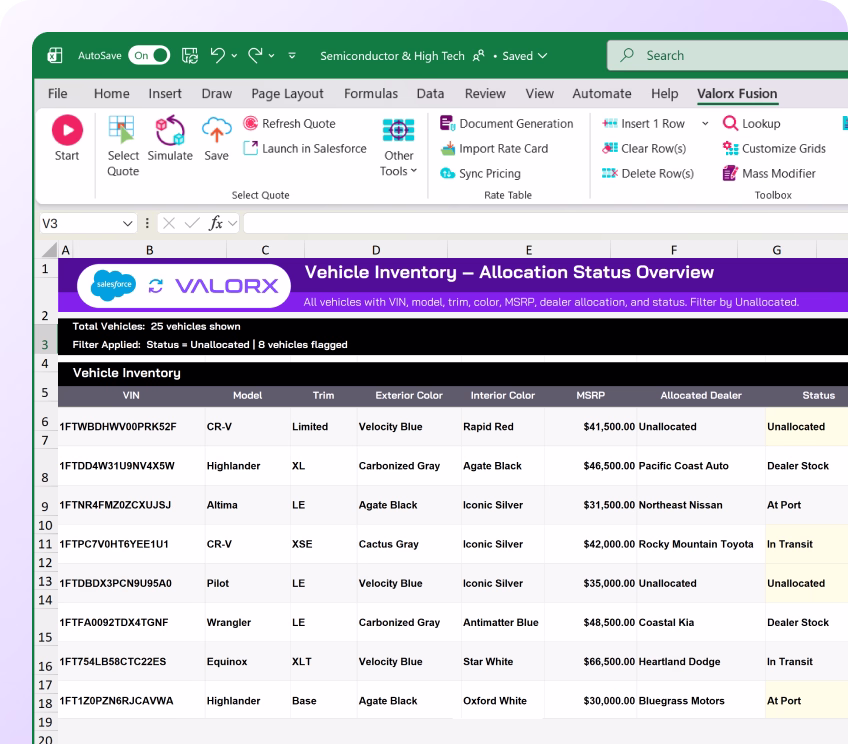Viewport: 848px width, 744px height.
Task: Click the VIN column header
Action: click(131, 395)
